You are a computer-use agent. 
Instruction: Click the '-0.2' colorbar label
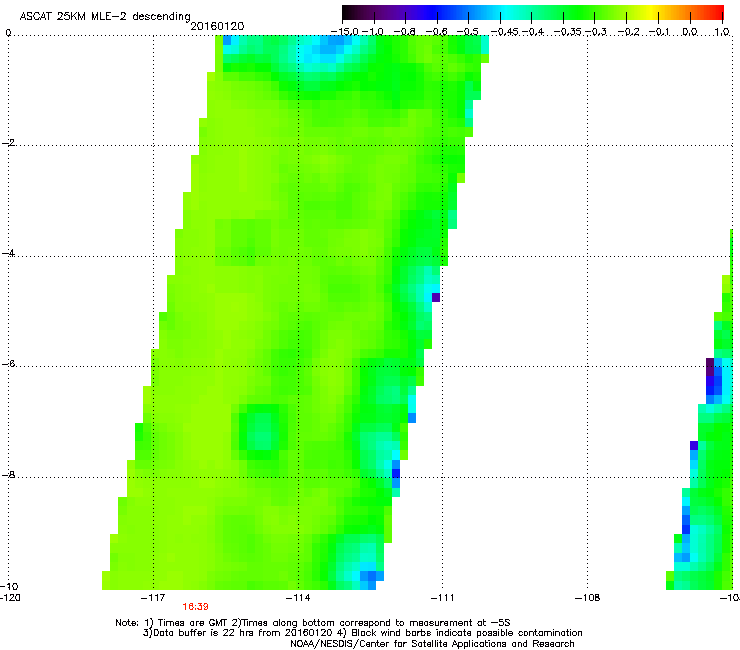click(628, 32)
